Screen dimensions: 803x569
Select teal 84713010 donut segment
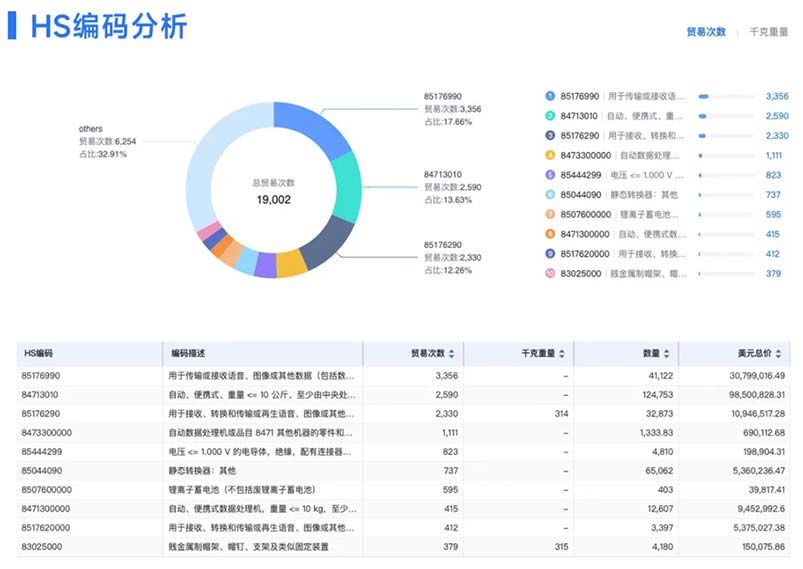pyautogui.click(x=348, y=188)
